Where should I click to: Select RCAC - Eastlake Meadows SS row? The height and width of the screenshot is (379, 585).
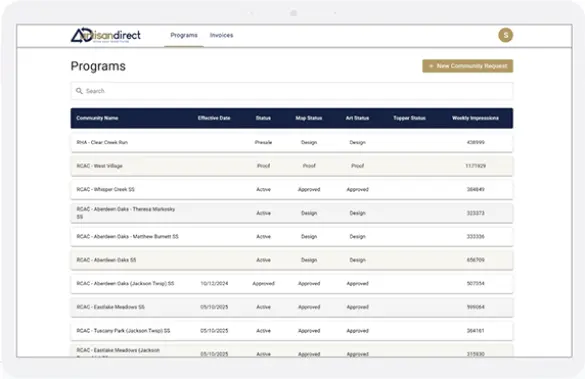coord(292,307)
